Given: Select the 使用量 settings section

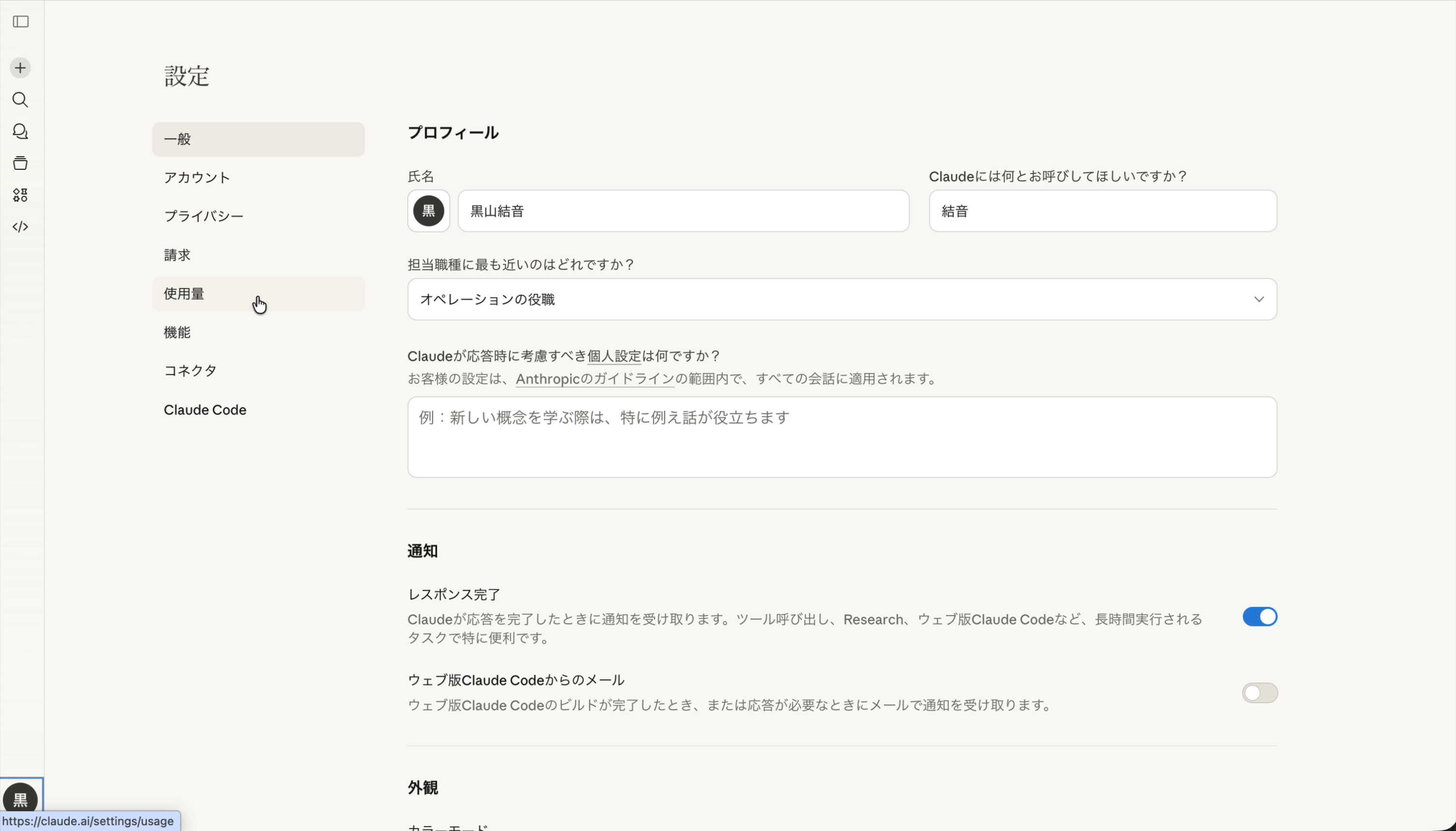Looking at the screenshot, I should (x=184, y=293).
